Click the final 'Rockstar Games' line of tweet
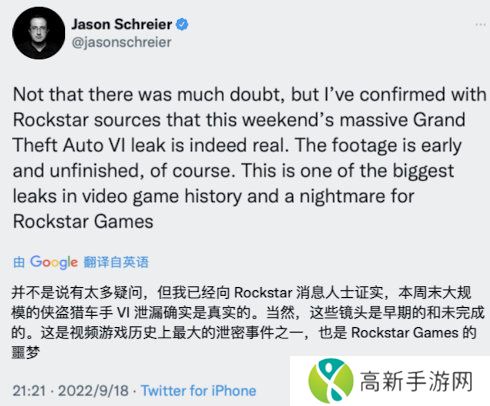Screen dimensions: 490x406 [x=83, y=221]
